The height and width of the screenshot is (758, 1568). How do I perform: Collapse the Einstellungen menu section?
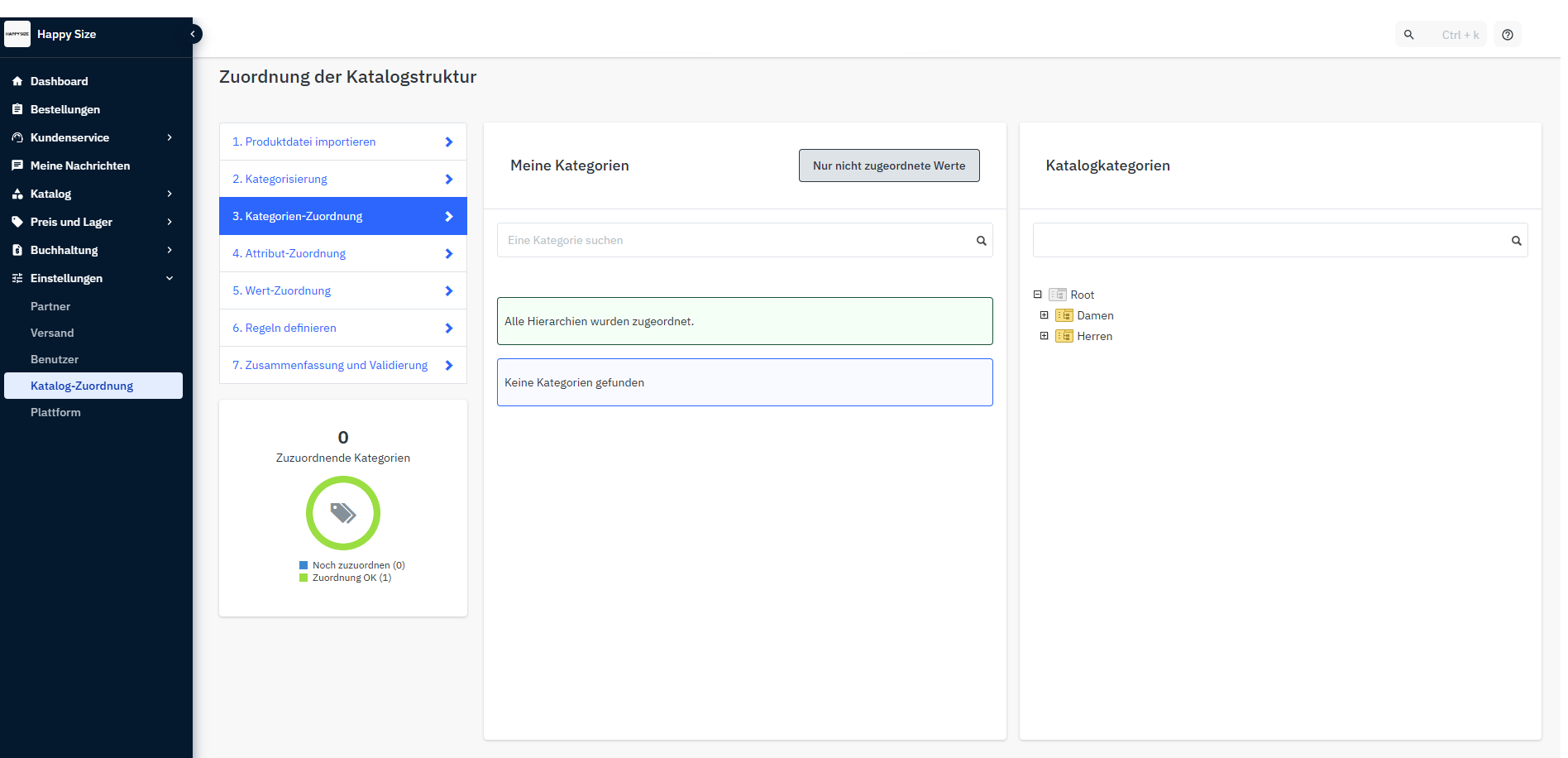pos(170,278)
